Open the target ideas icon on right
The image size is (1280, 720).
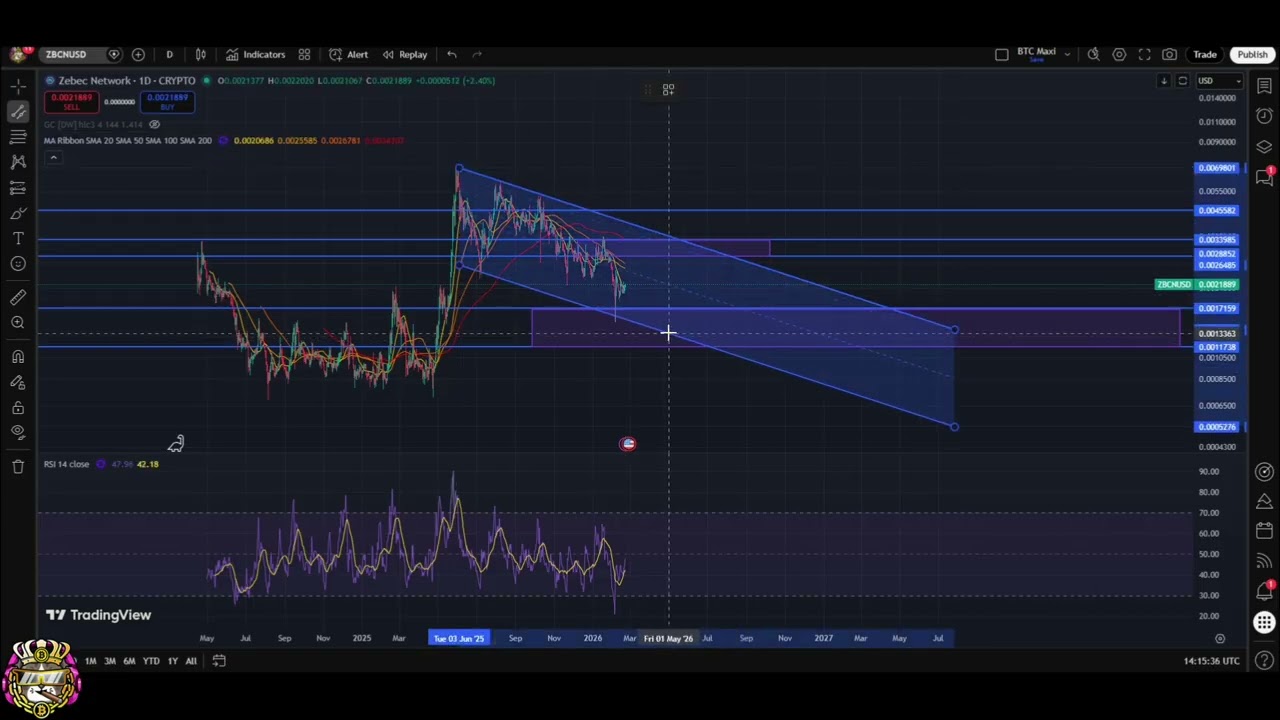tap(1264, 472)
